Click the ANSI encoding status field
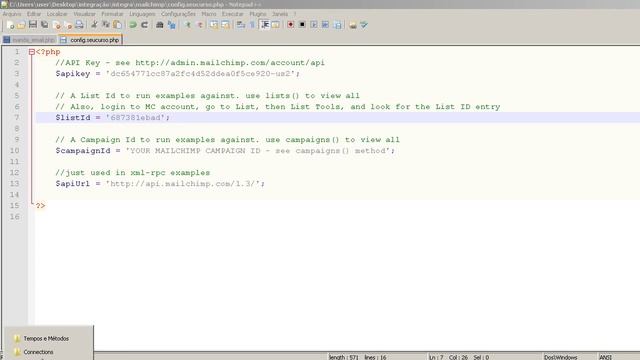 605,357
